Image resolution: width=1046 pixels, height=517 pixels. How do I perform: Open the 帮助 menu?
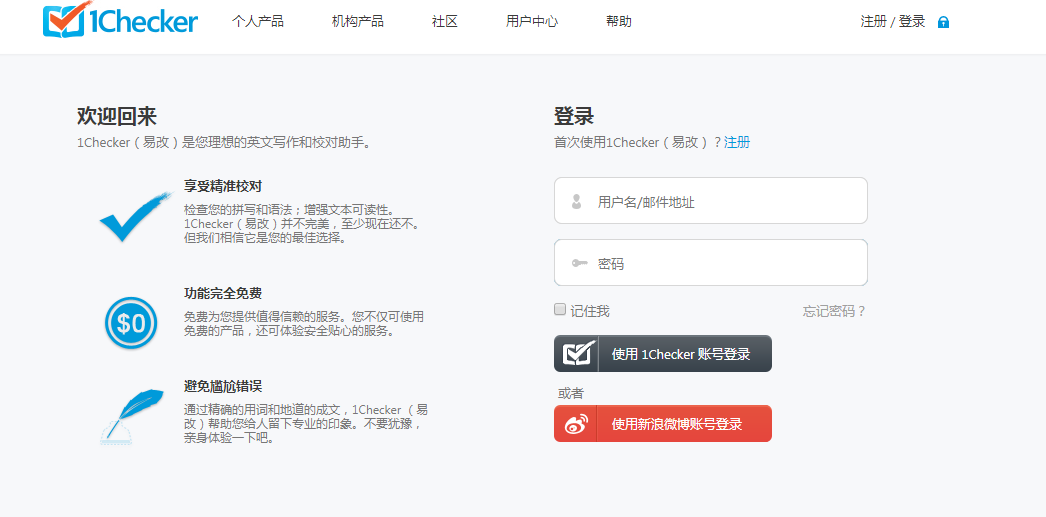(618, 21)
